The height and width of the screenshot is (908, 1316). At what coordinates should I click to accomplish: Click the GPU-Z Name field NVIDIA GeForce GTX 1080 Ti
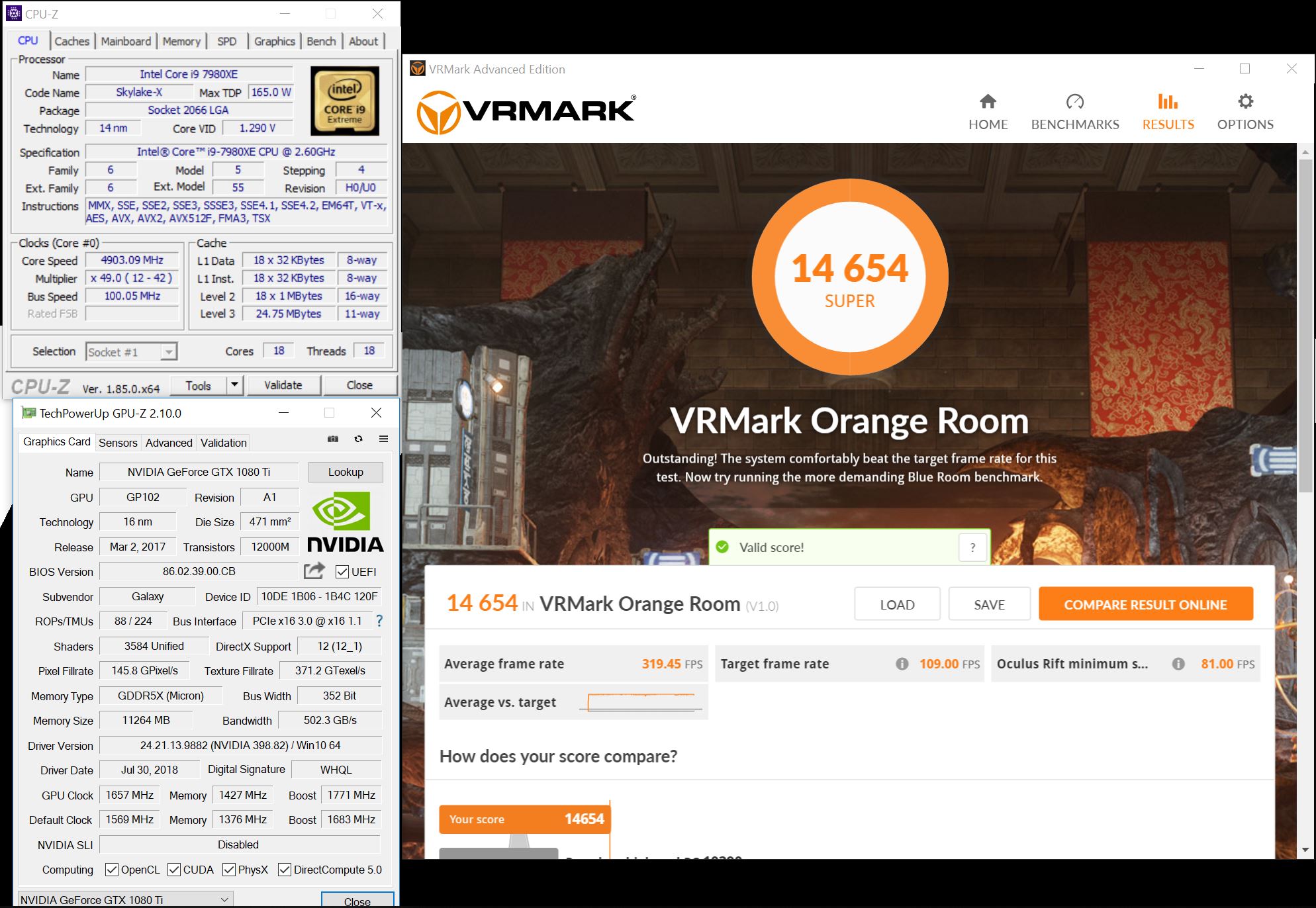(x=199, y=472)
